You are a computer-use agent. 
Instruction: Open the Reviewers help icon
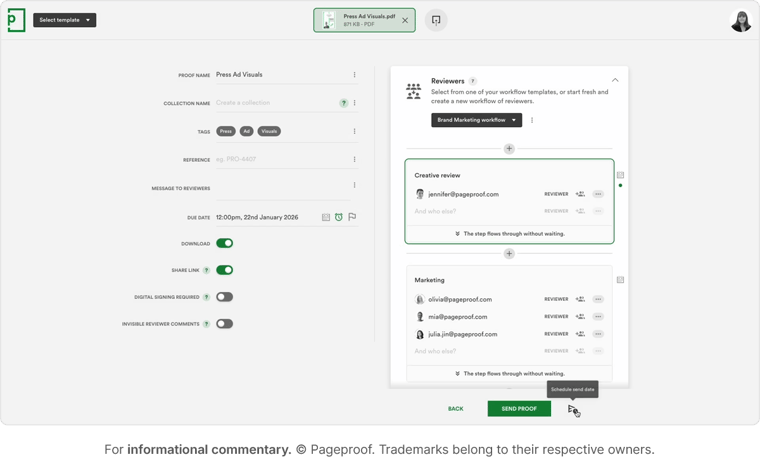tap(473, 81)
